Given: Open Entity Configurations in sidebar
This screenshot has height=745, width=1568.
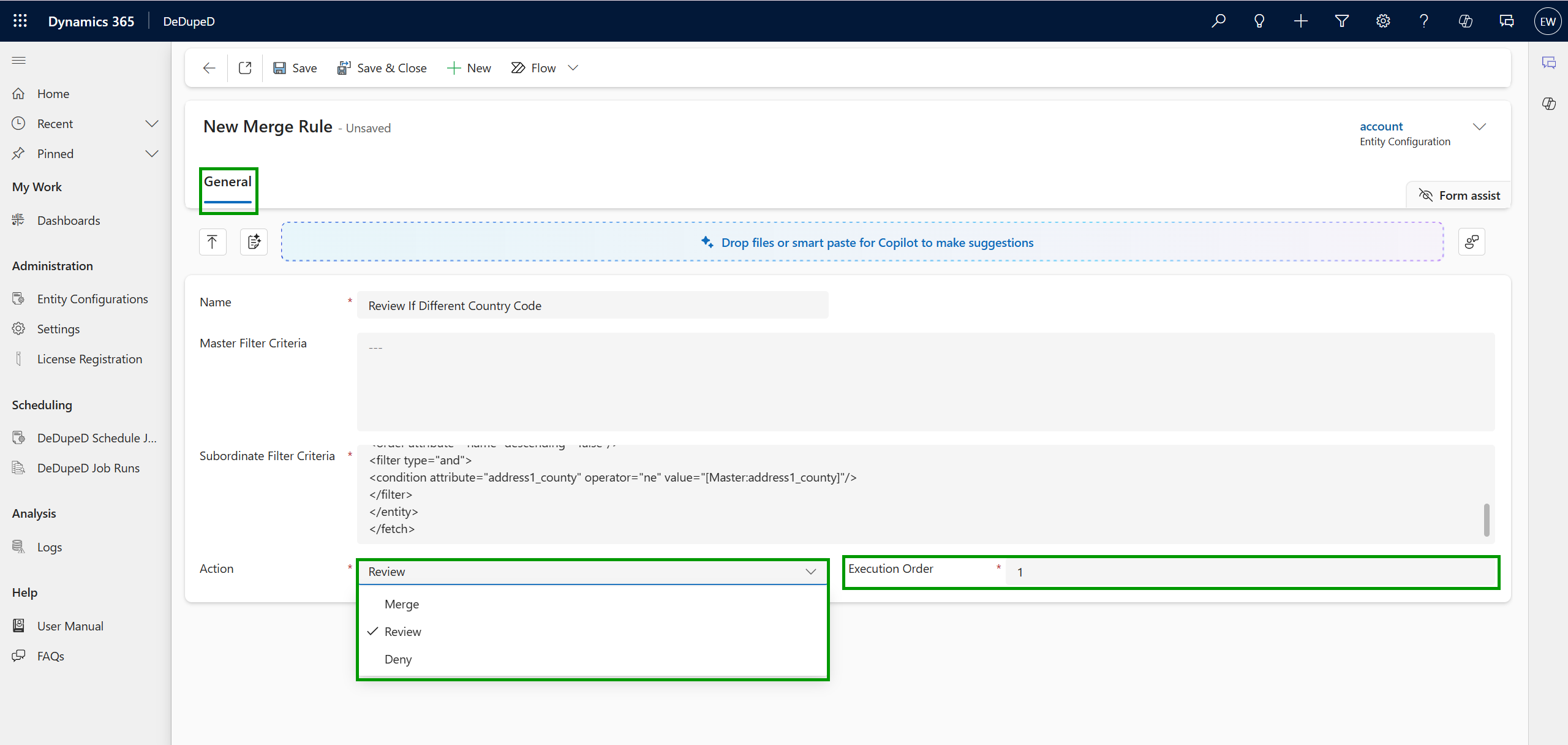Looking at the screenshot, I should [x=92, y=299].
